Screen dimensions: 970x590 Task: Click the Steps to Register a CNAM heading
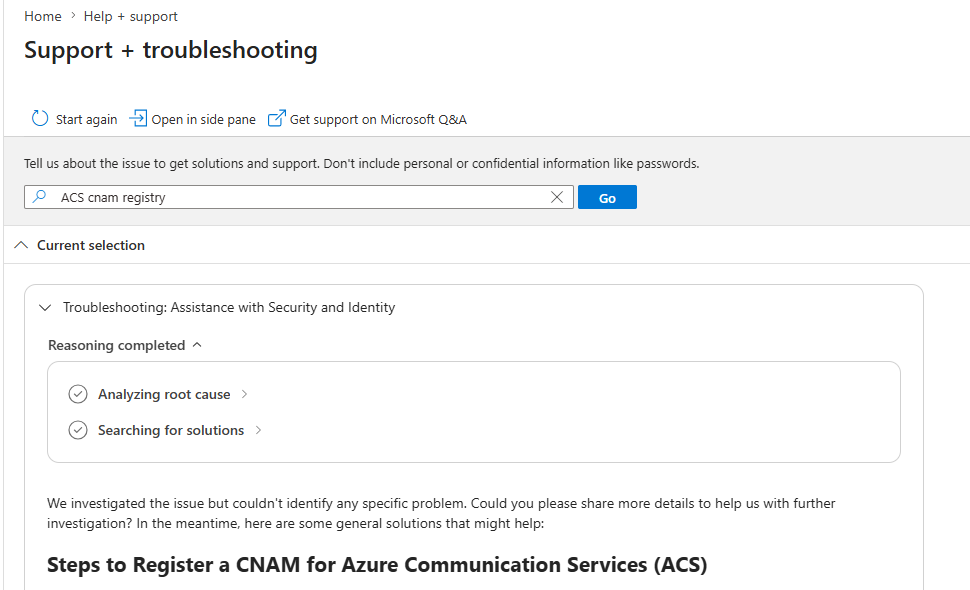click(x=377, y=565)
